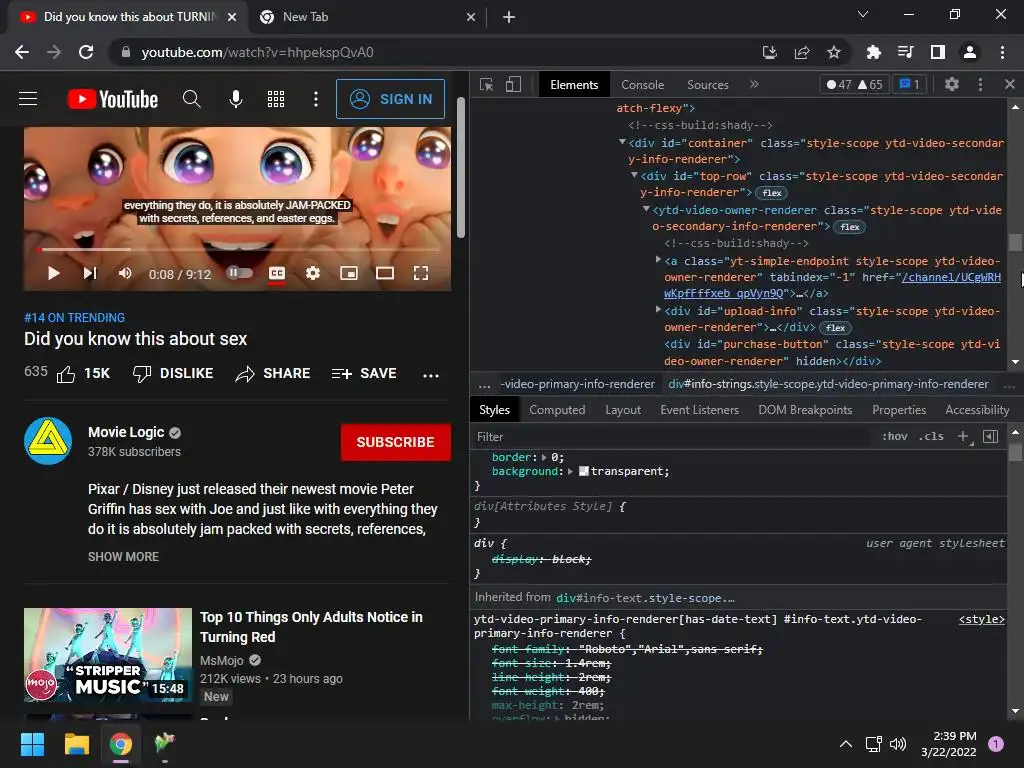Expand border shorthand property triangle
The height and width of the screenshot is (768, 1024).
[x=544, y=457]
